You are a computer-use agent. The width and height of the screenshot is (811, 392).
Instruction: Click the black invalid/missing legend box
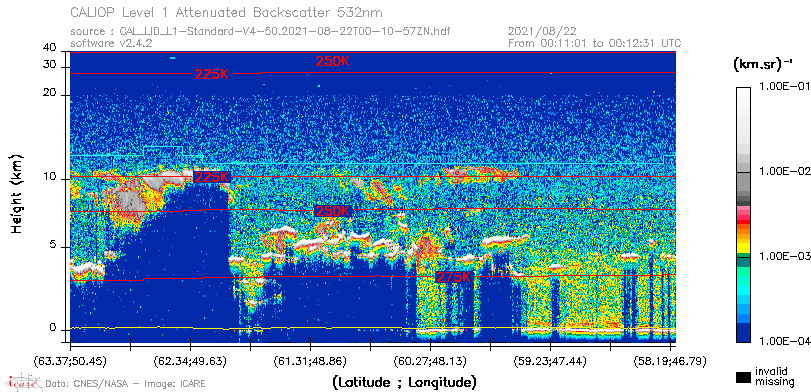(744, 377)
